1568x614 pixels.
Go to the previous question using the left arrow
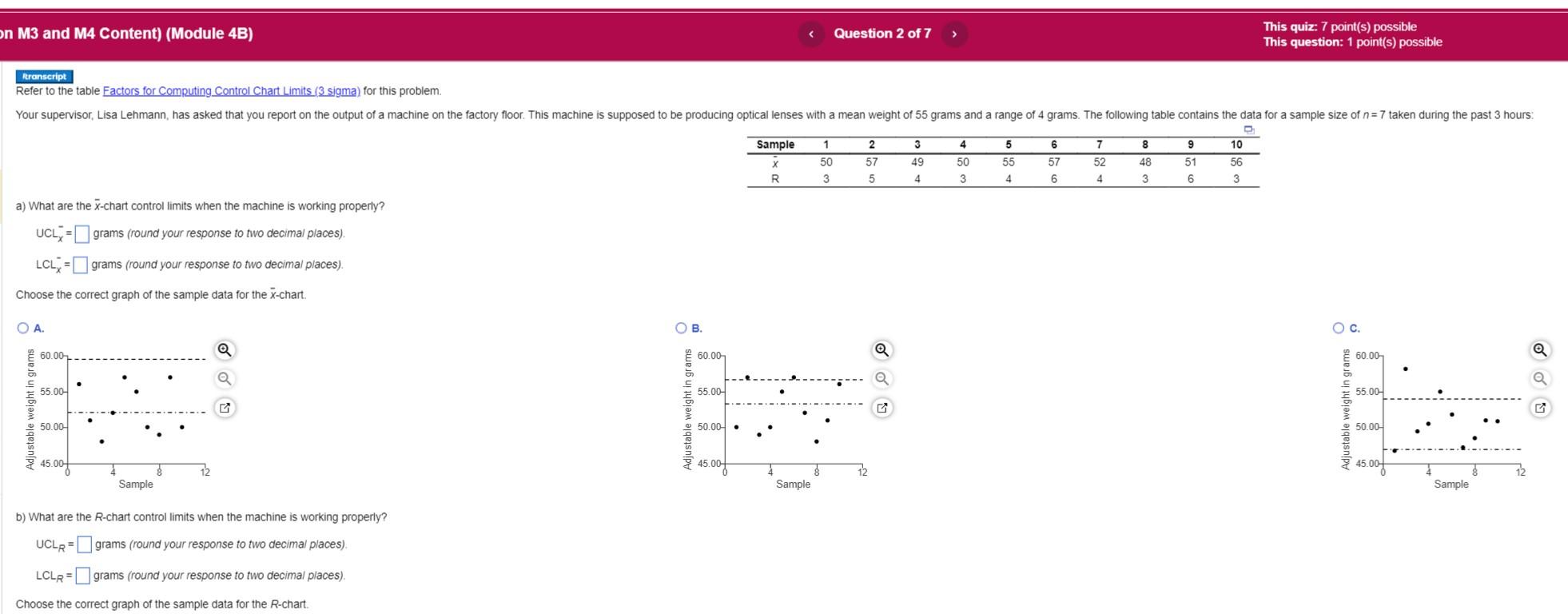point(810,34)
